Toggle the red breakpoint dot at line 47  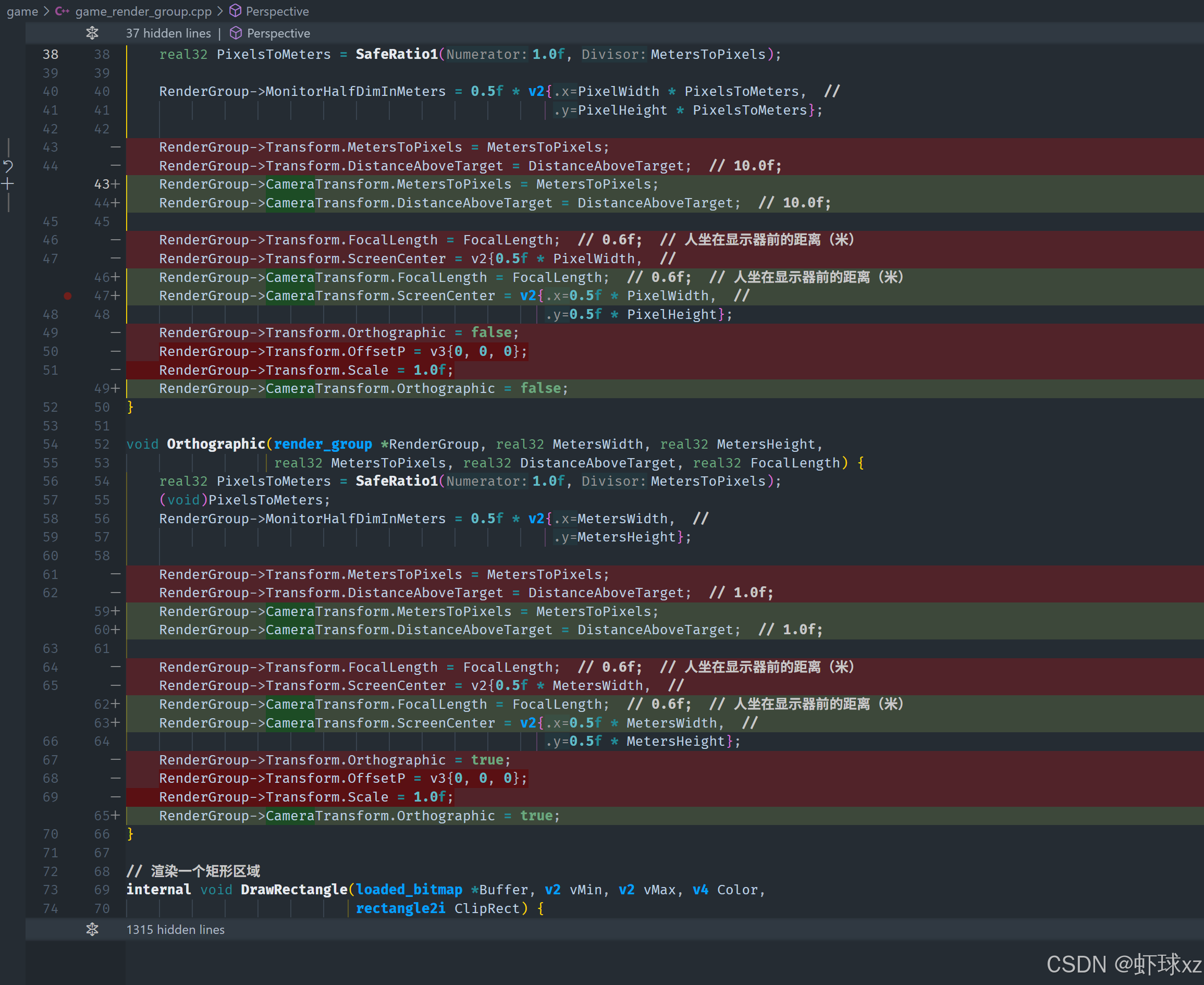tap(68, 295)
